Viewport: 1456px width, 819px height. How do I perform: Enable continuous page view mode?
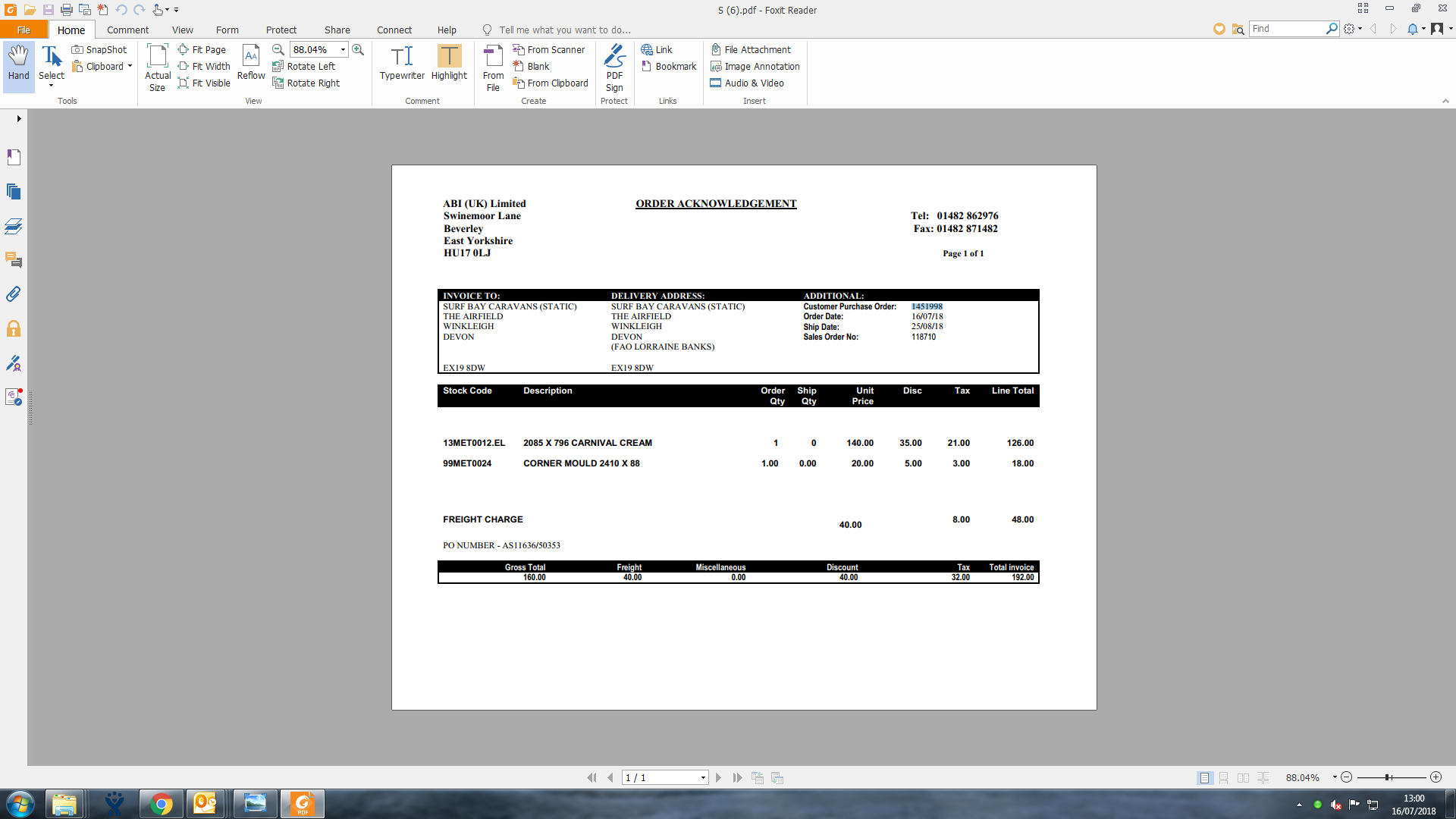(x=1224, y=778)
